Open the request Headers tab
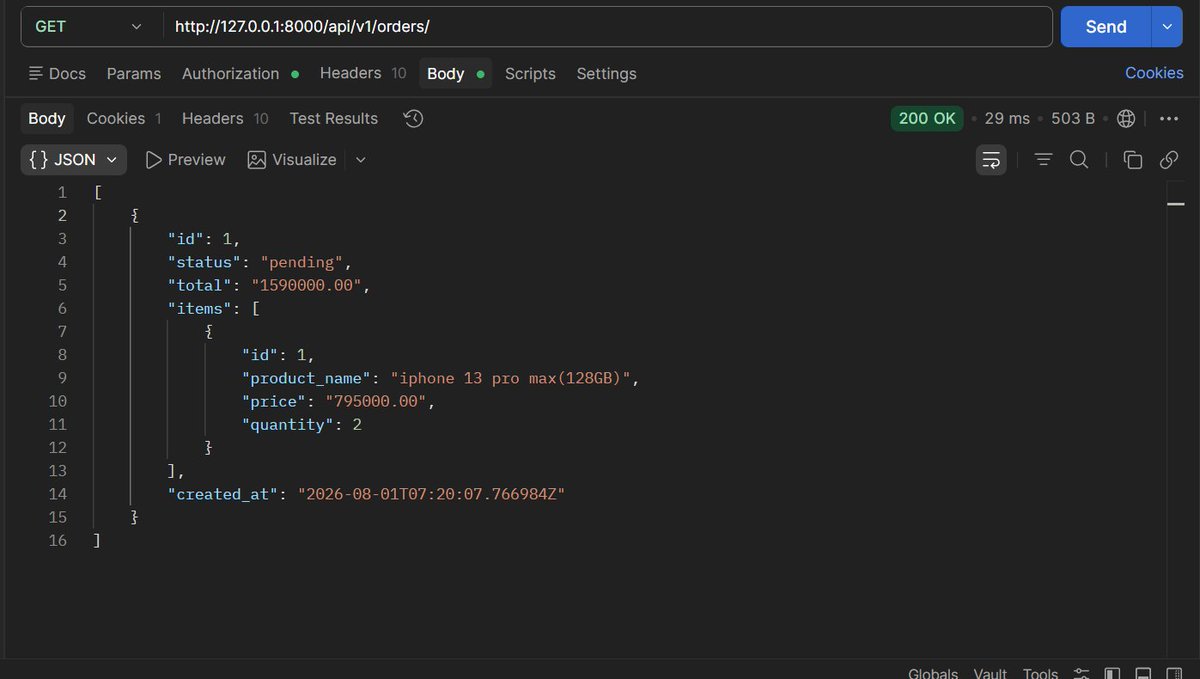The height and width of the screenshot is (679, 1200). coord(363,73)
